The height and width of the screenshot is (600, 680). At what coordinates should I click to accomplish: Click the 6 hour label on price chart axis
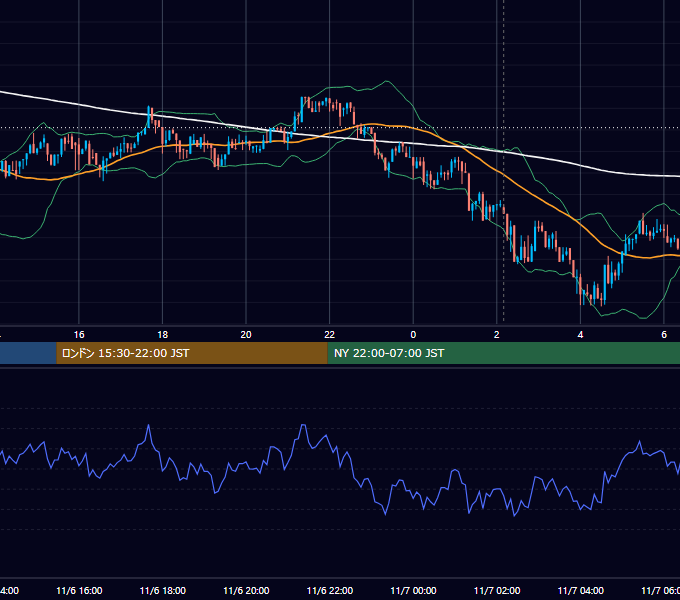click(x=664, y=335)
